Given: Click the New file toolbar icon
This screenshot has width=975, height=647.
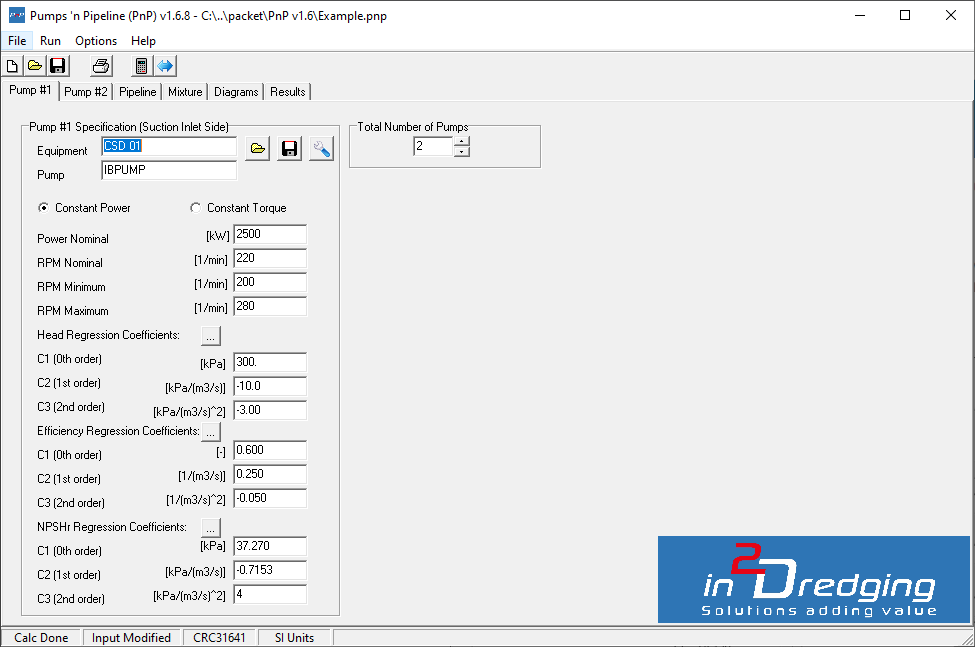Looking at the screenshot, I should [13, 66].
